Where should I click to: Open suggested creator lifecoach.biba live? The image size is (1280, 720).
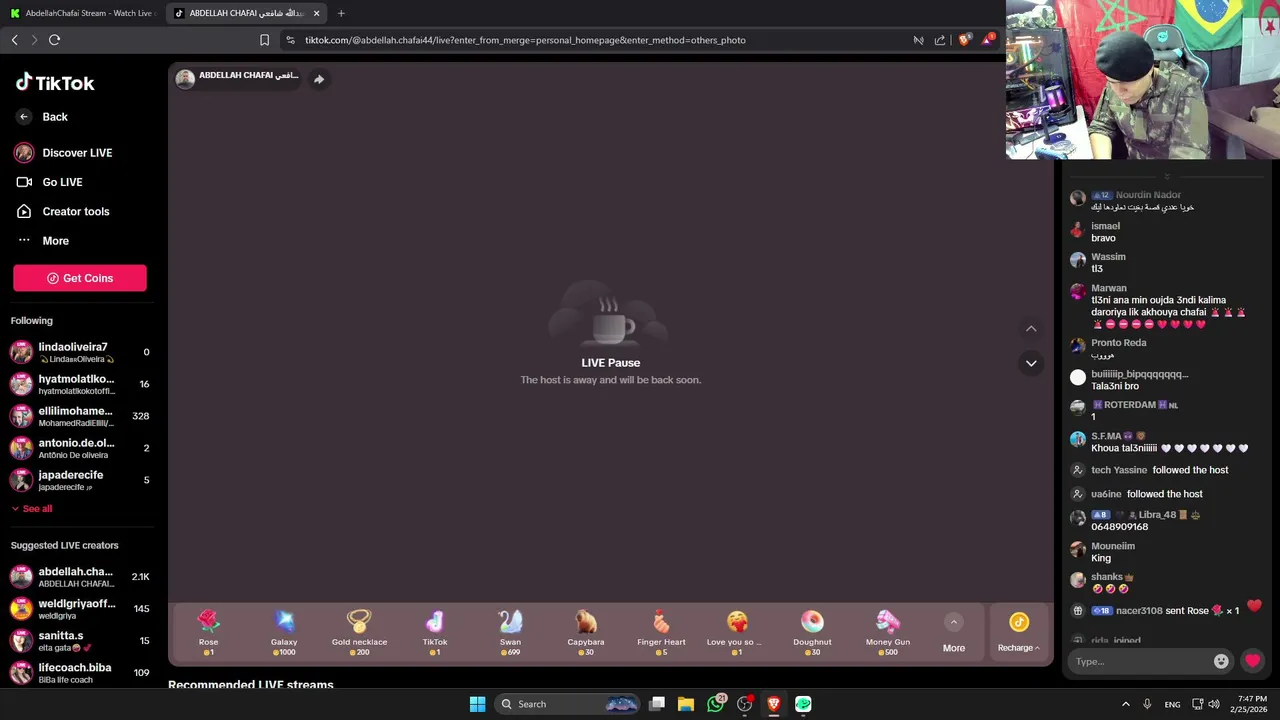pyautogui.click(x=80, y=672)
